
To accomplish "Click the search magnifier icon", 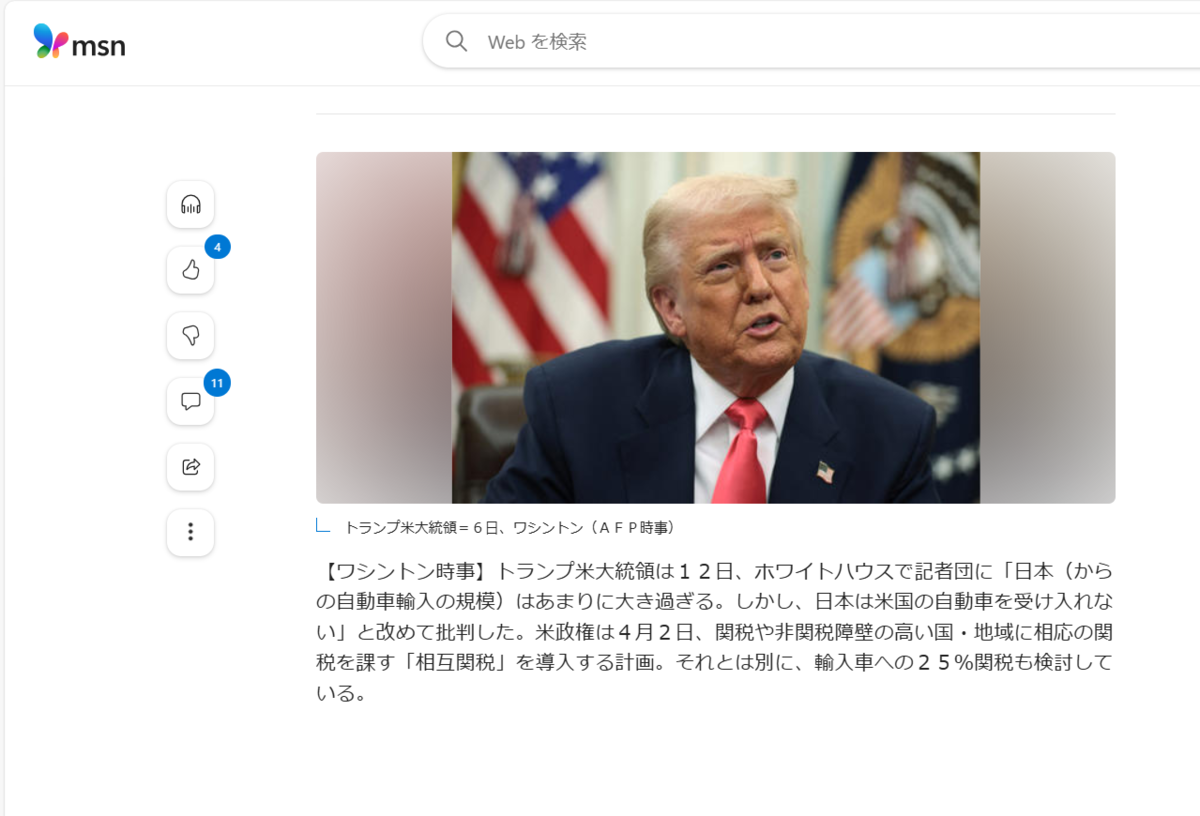I will (456, 41).
